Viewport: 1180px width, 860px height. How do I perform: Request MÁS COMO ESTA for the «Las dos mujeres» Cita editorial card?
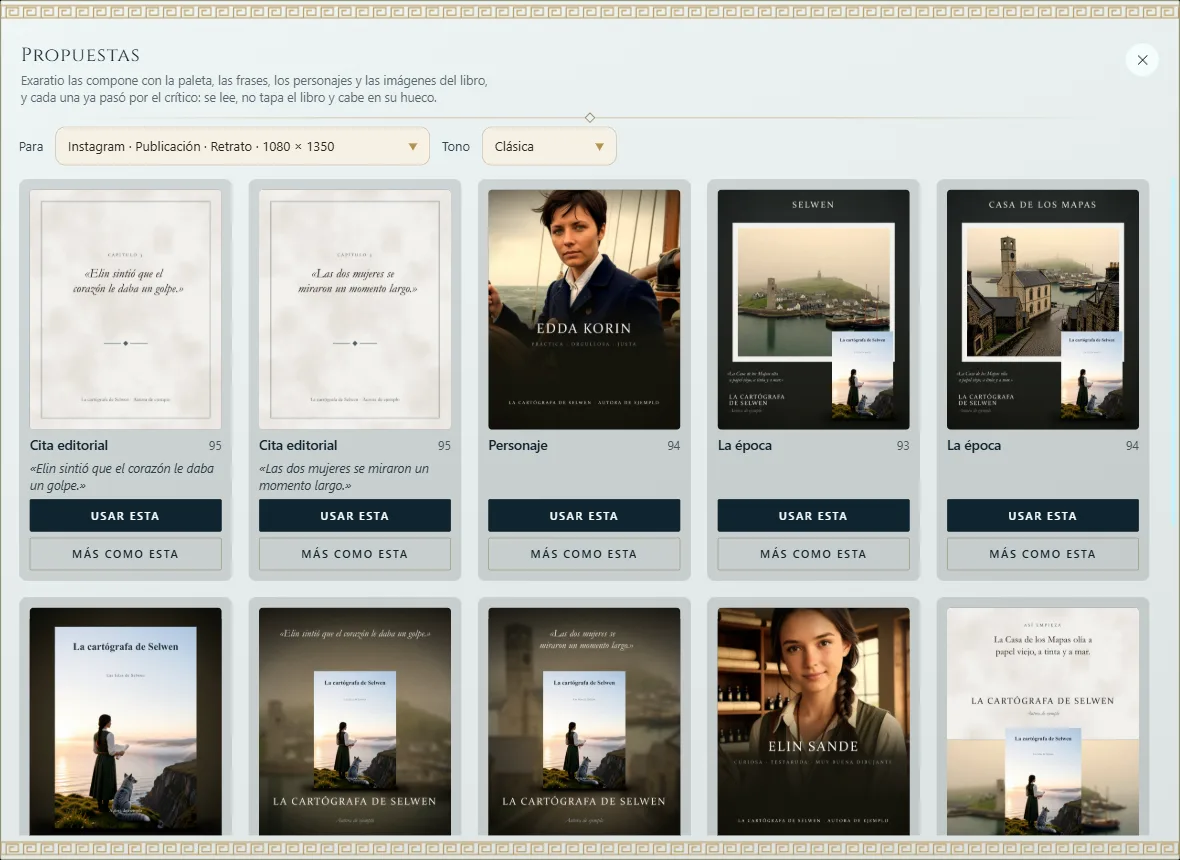click(354, 554)
